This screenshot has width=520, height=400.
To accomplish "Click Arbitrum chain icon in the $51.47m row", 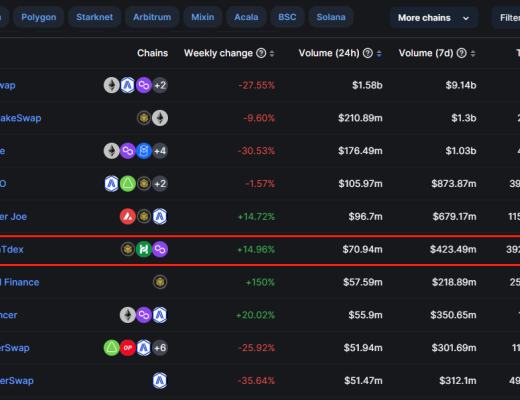I will pos(160,381).
